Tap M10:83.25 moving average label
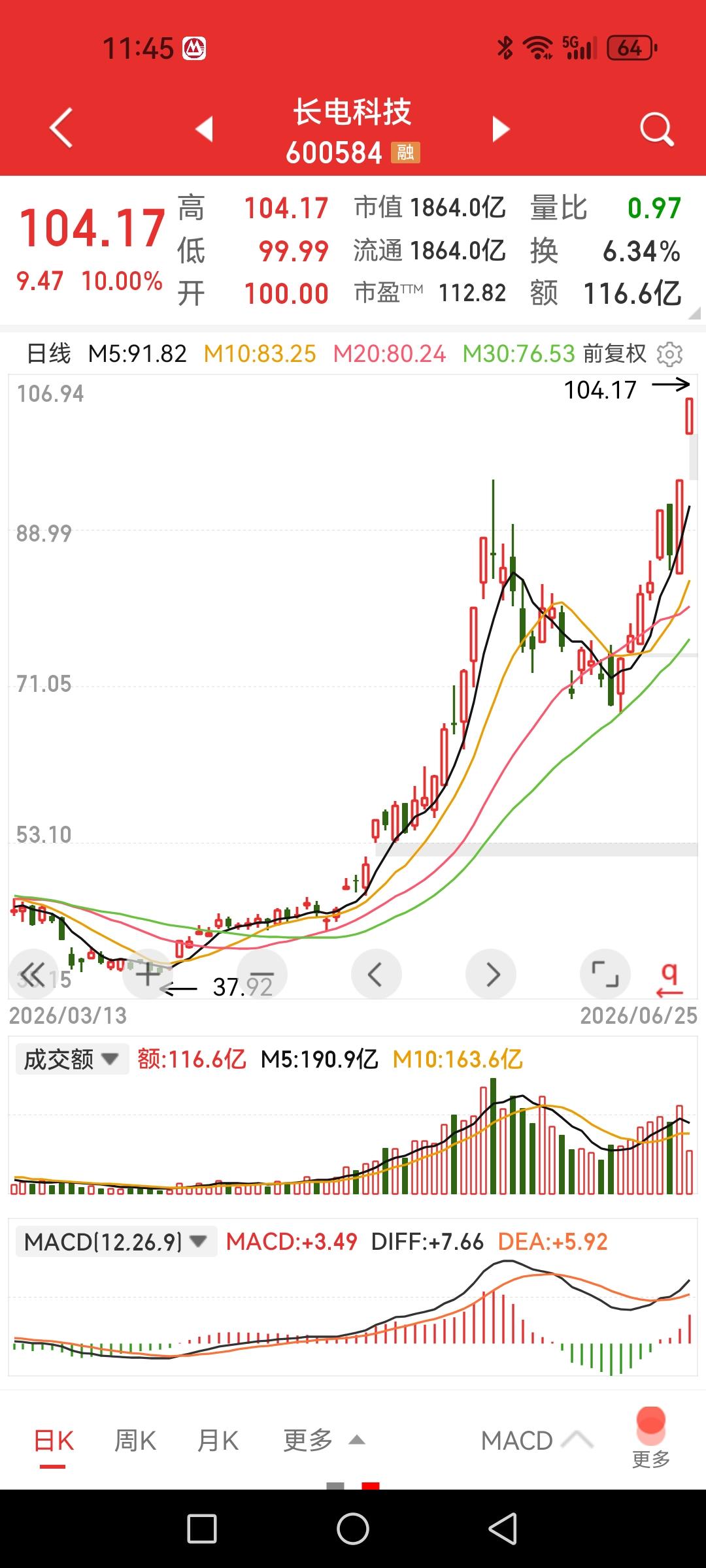Viewport: 706px width, 1568px height. click(260, 353)
